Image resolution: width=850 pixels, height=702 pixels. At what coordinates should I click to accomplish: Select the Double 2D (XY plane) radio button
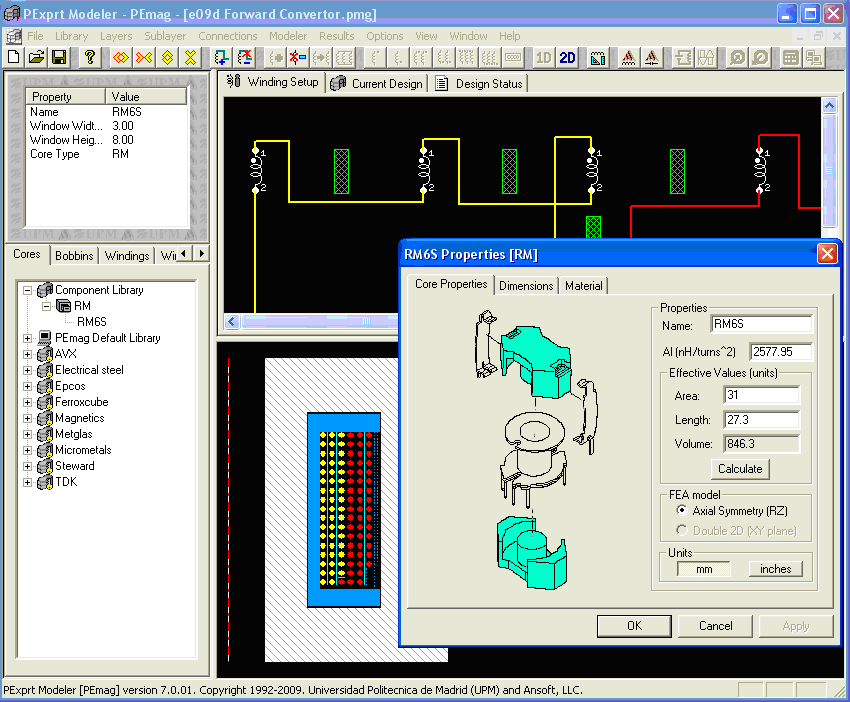click(681, 530)
